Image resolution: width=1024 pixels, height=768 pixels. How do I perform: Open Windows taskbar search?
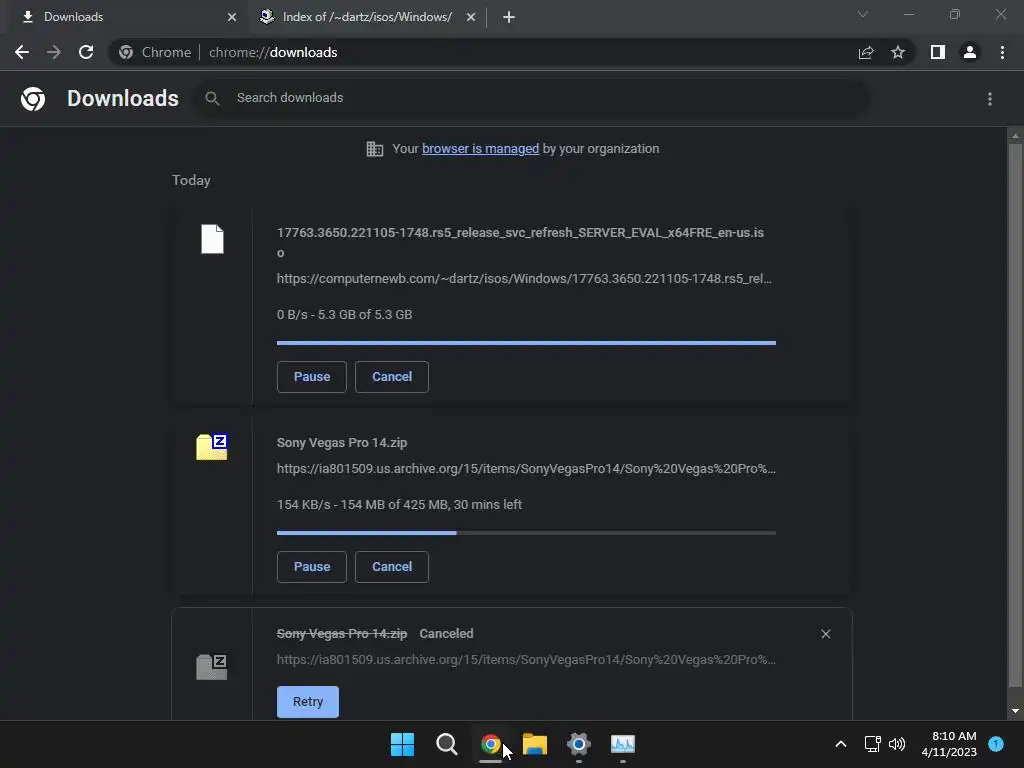447,744
